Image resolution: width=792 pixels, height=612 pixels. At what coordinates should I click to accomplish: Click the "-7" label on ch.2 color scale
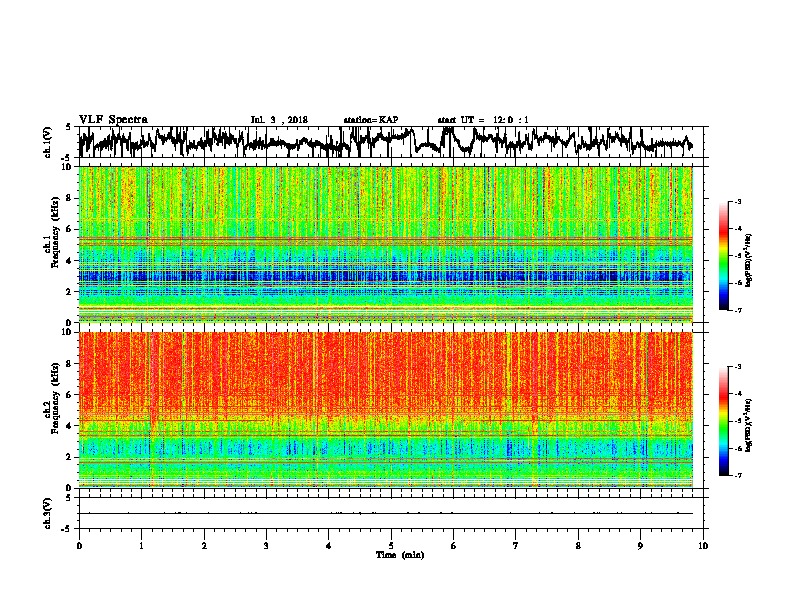pyautogui.click(x=737, y=475)
